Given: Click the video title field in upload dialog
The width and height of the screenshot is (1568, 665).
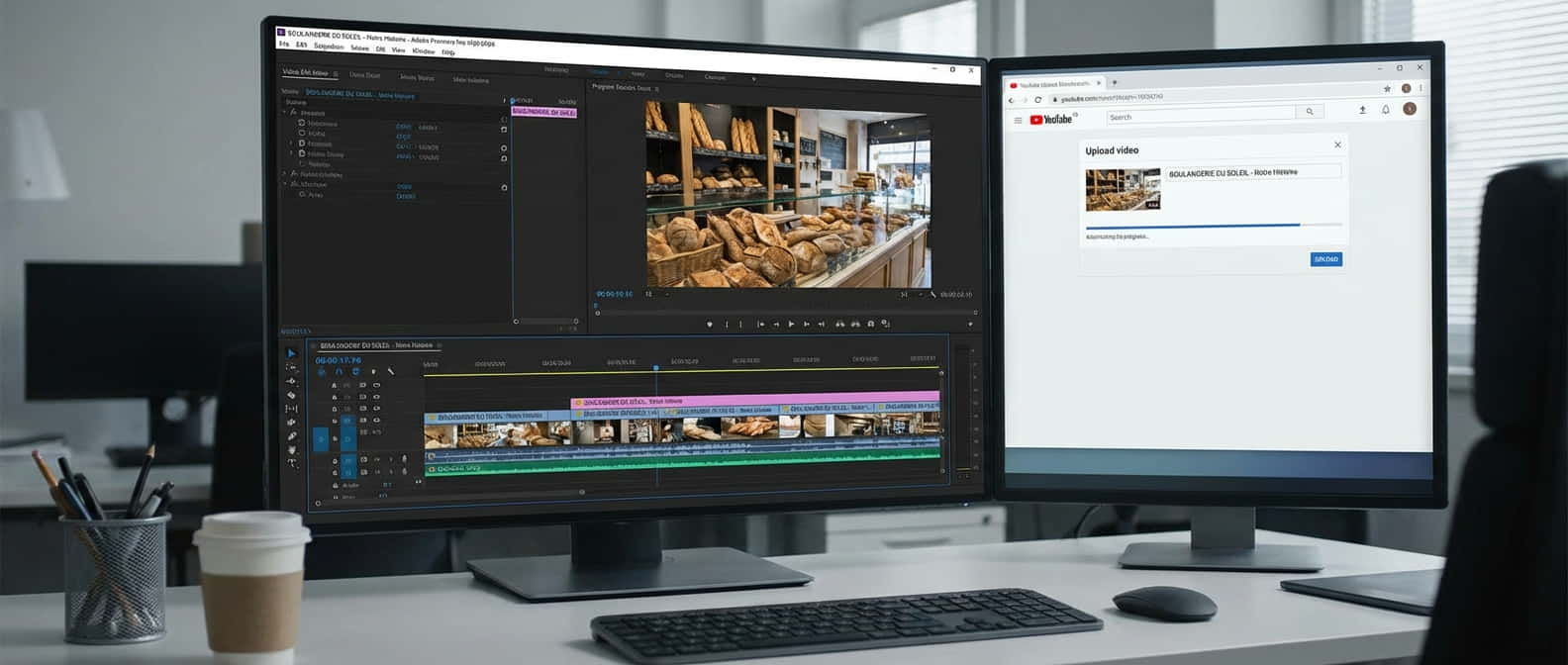Looking at the screenshot, I should [1253, 172].
